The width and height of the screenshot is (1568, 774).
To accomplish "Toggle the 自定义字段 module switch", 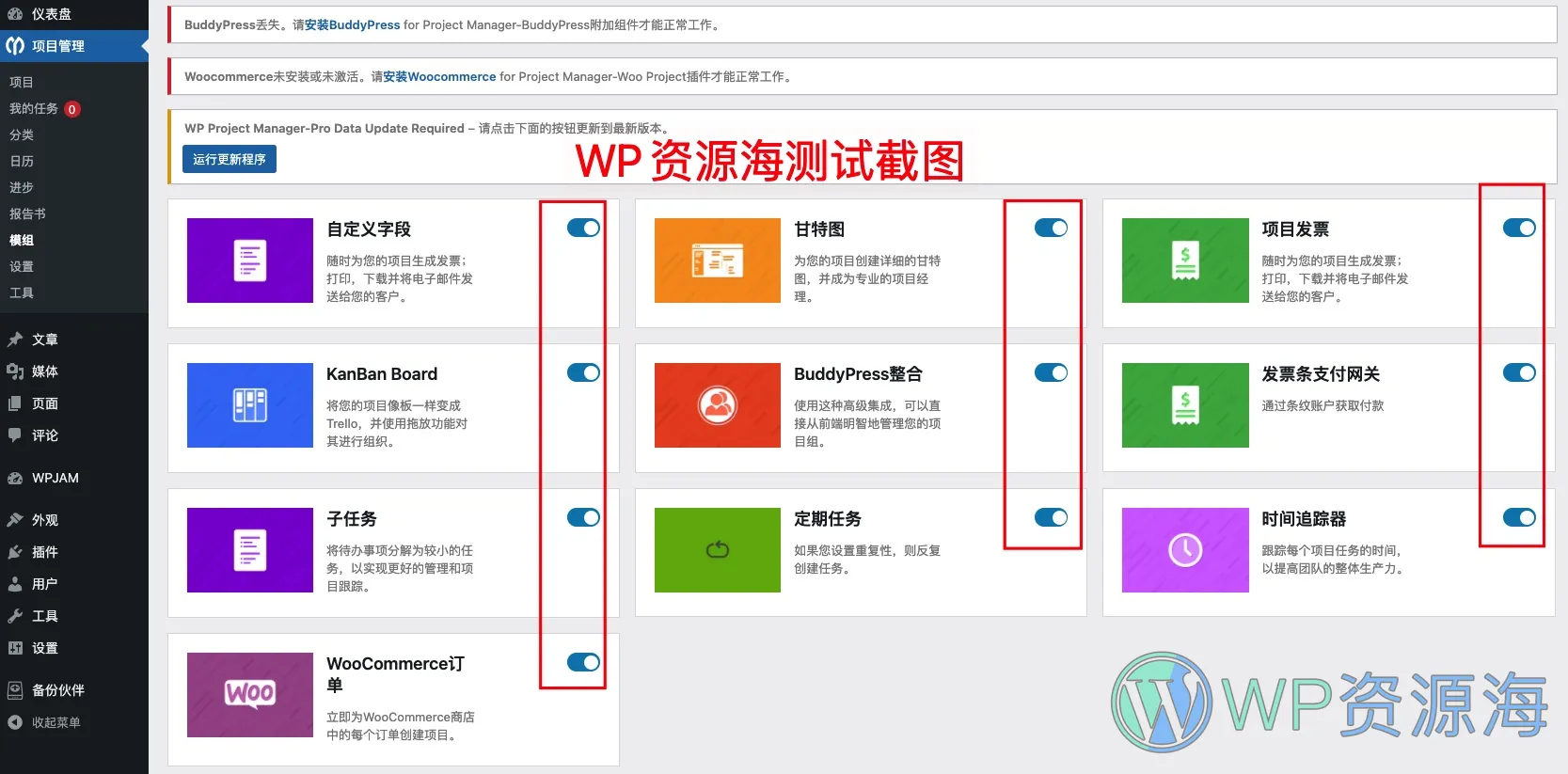I will [583, 228].
